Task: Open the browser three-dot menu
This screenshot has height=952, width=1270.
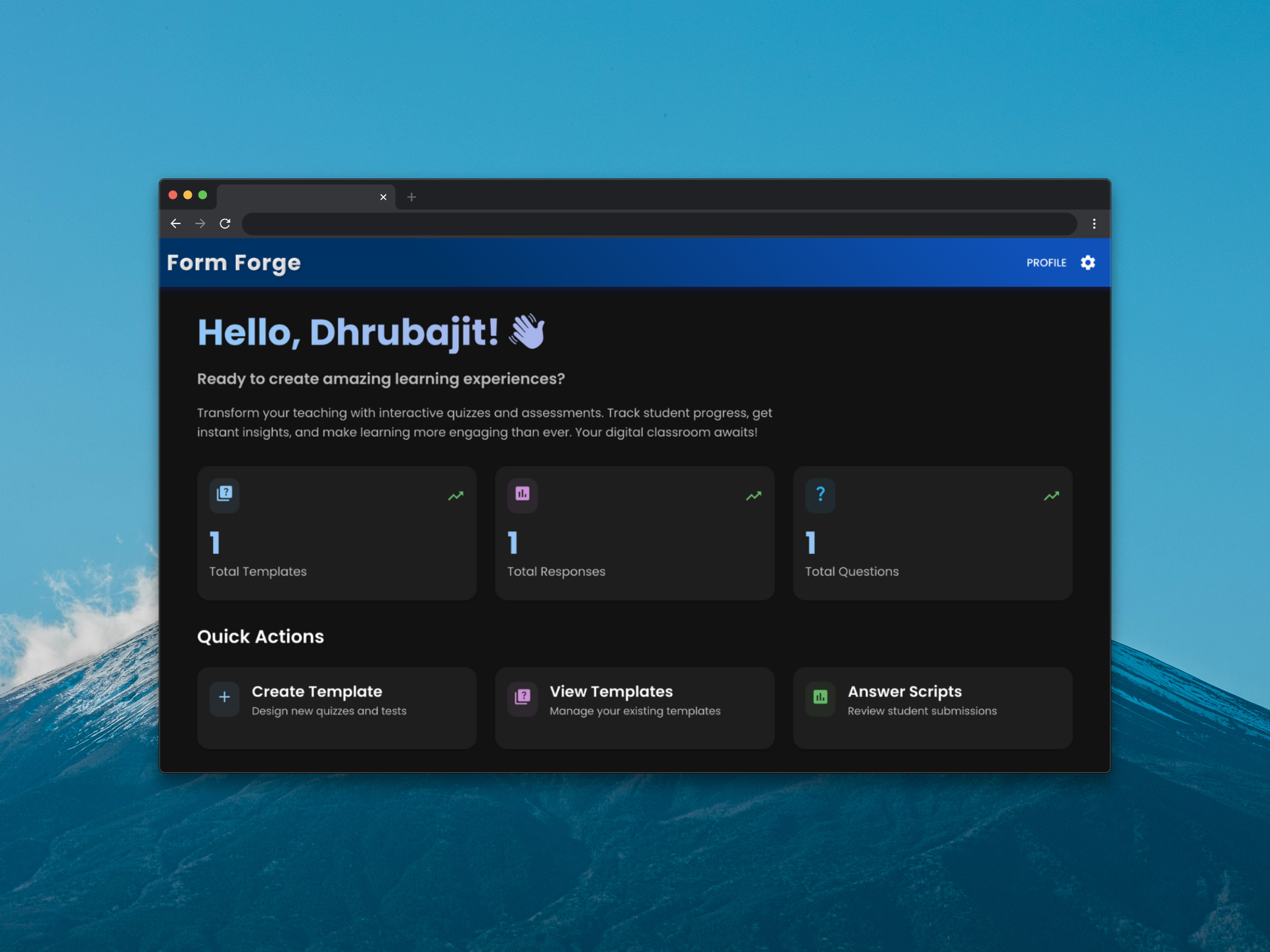Action: [x=1094, y=223]
